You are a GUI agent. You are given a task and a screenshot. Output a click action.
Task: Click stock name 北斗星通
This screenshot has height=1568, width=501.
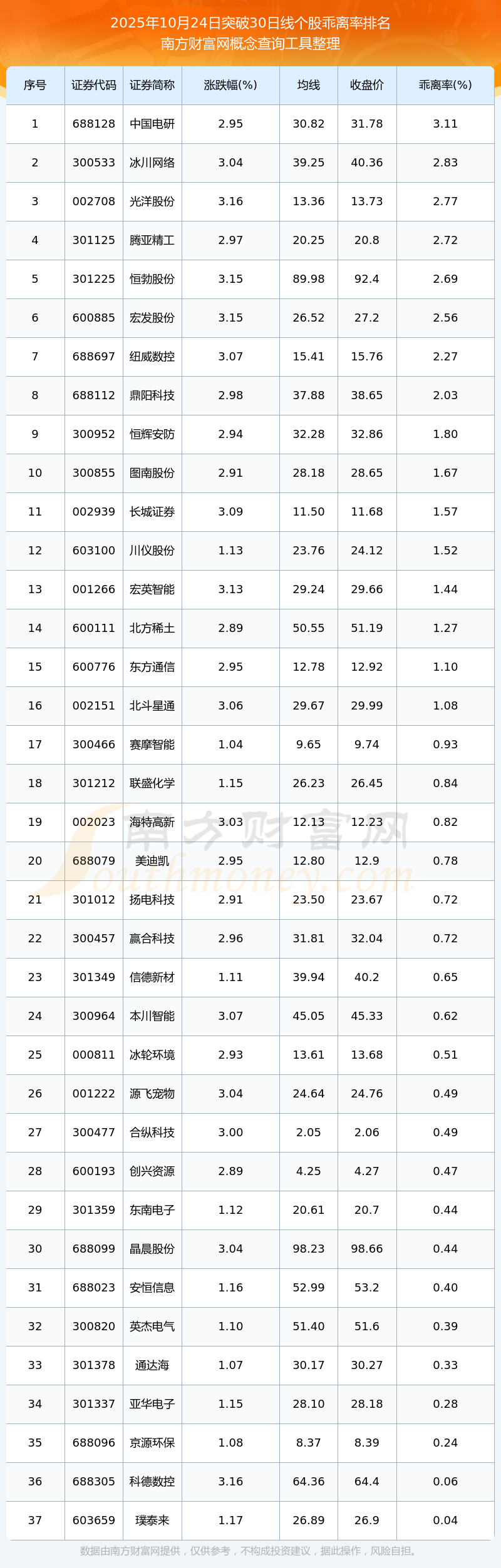[152, 706]
